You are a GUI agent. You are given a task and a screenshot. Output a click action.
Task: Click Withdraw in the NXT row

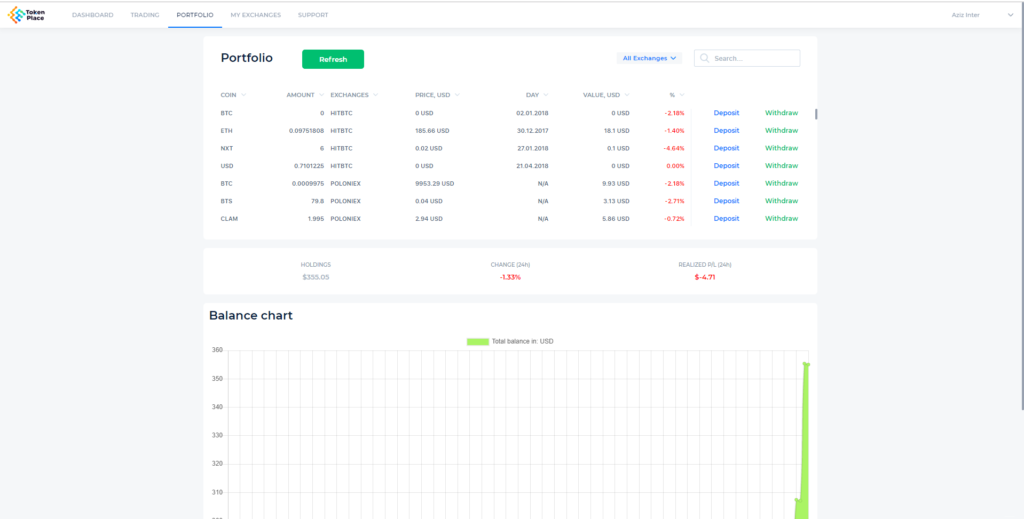coord(782,148)
